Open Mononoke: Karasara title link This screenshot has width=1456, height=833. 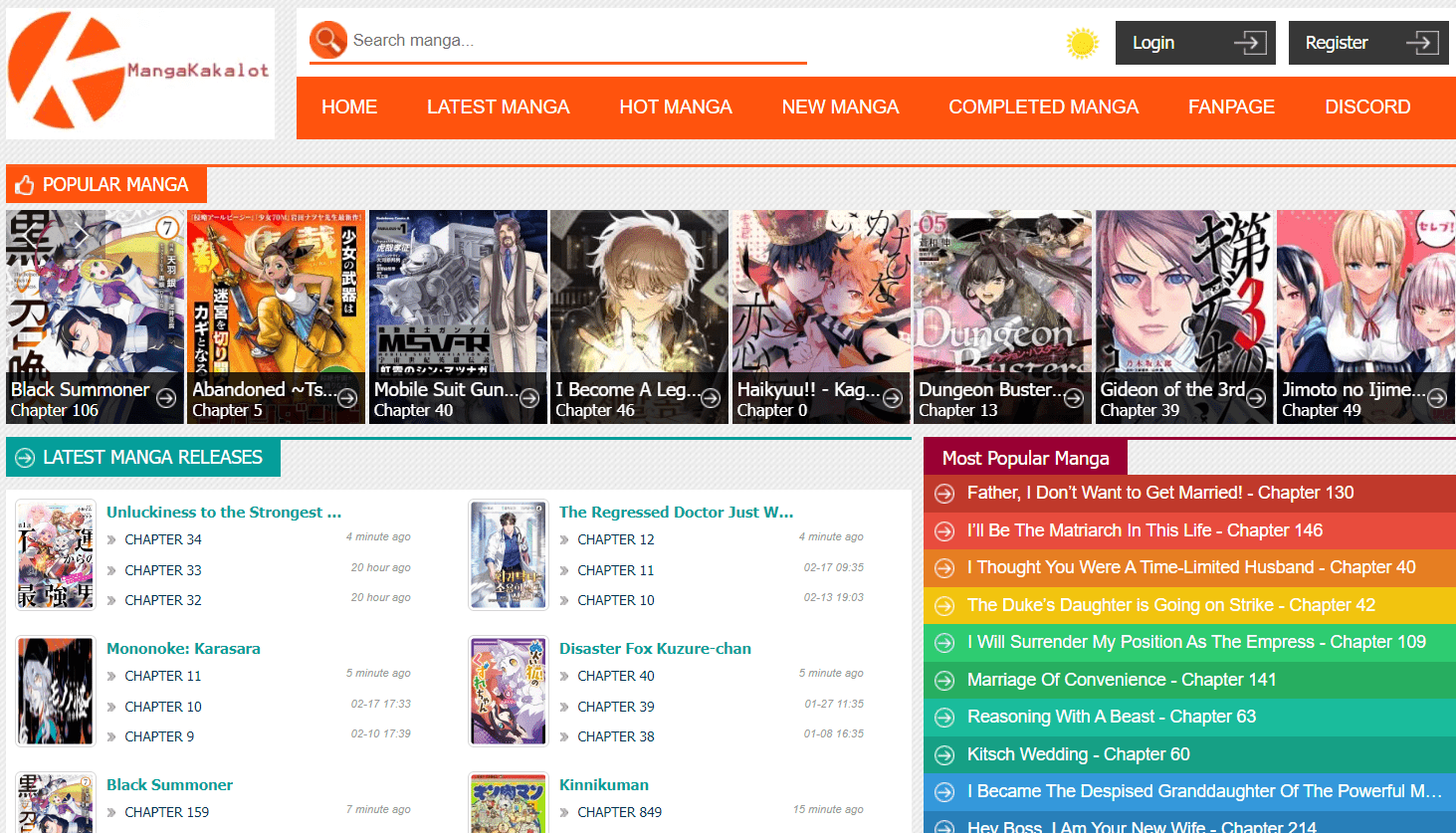[183, 648]
